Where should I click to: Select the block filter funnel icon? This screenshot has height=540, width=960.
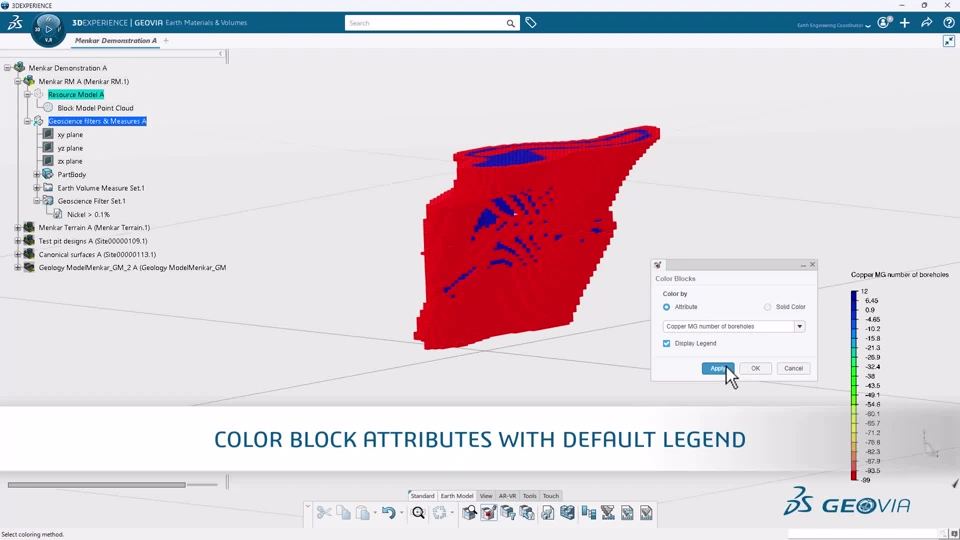(508, 512)
